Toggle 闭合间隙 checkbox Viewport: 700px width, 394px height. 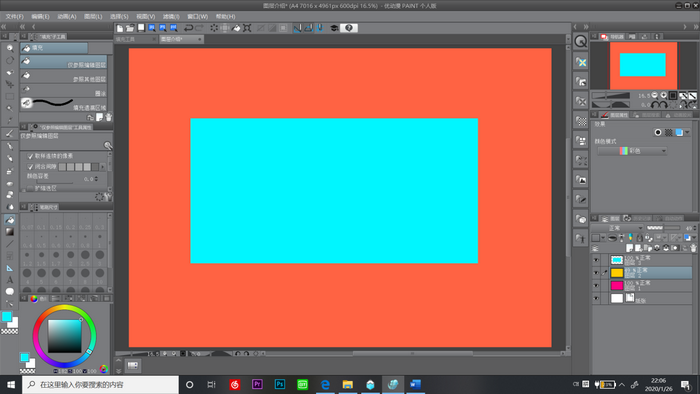pyautogui.click(x=30, y=166)
